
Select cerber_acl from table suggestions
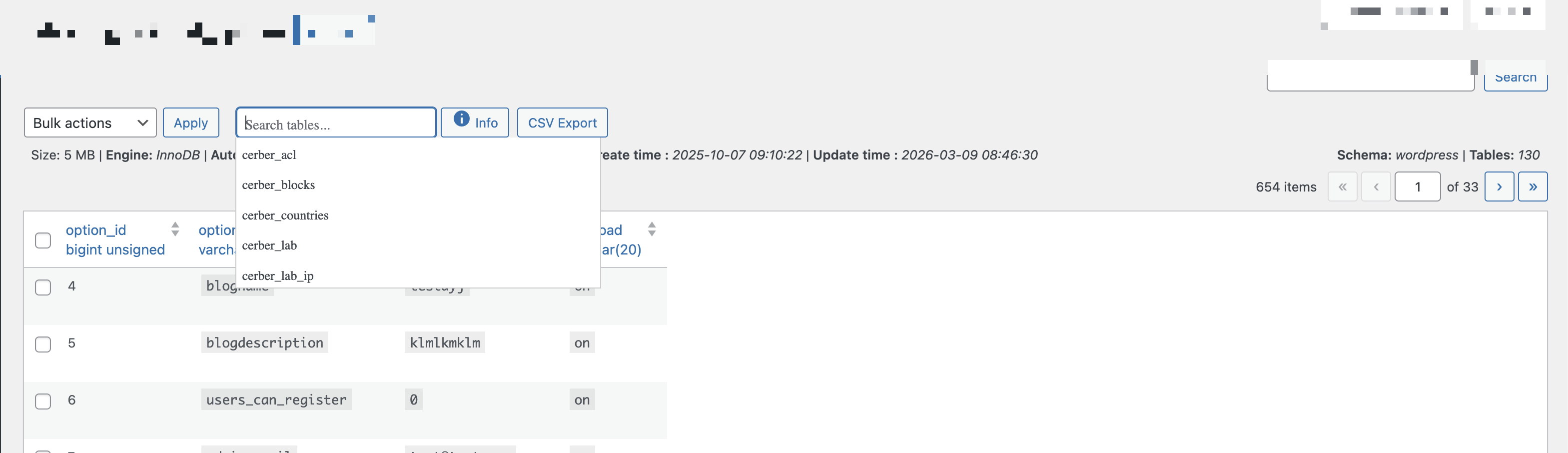(x=268, y=154)
